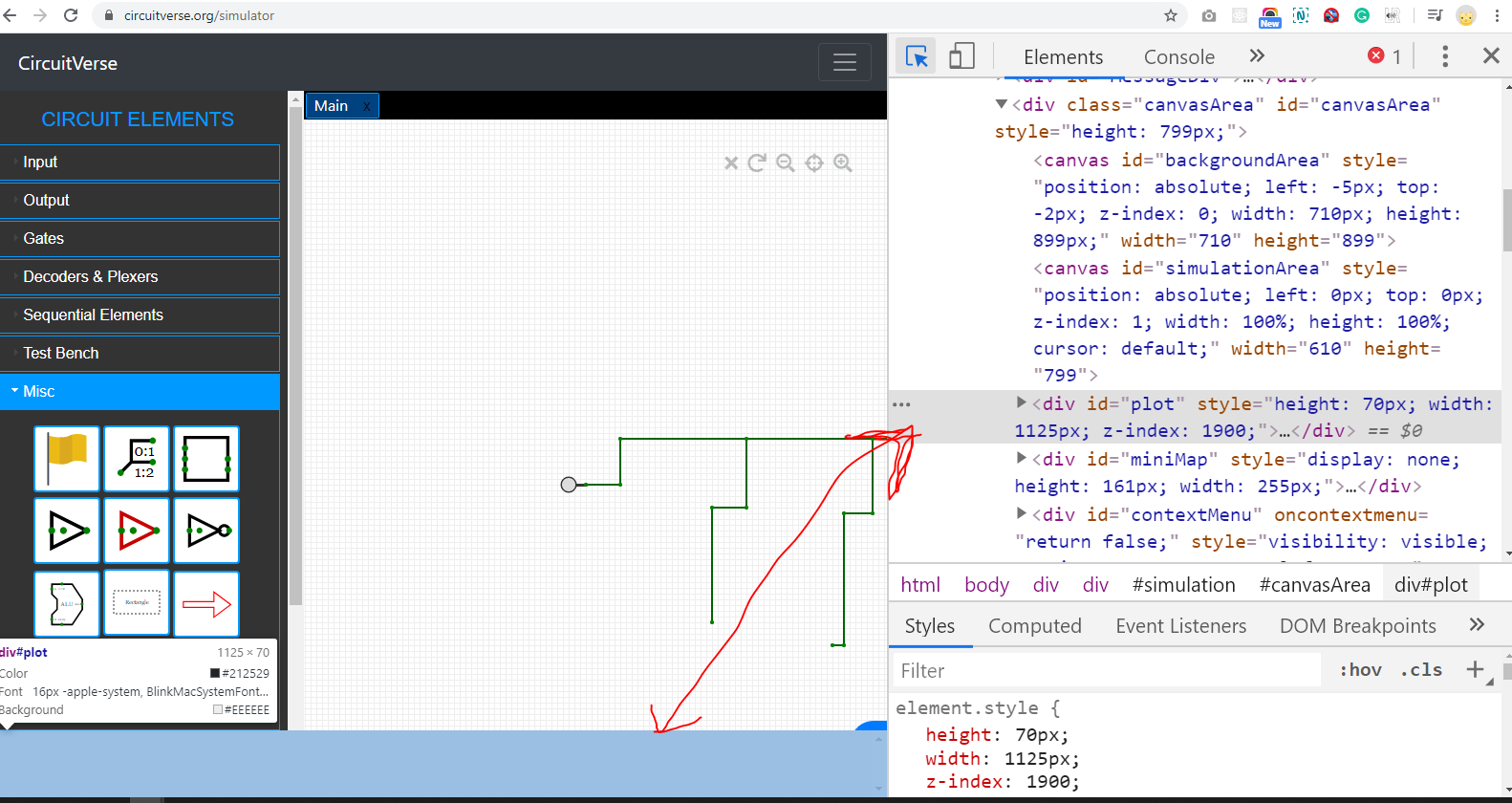
Task: Toggle the :hov element state button
Action: 1360,670
